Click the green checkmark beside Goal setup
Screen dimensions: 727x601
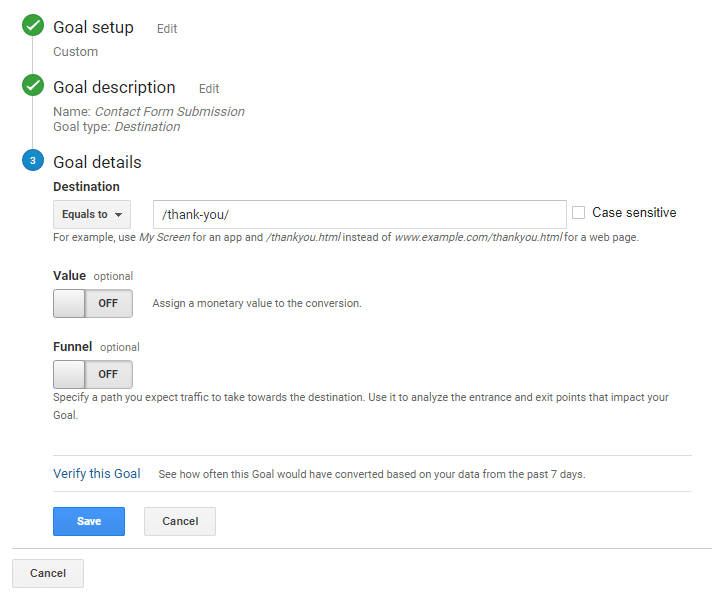pos(33,27)
